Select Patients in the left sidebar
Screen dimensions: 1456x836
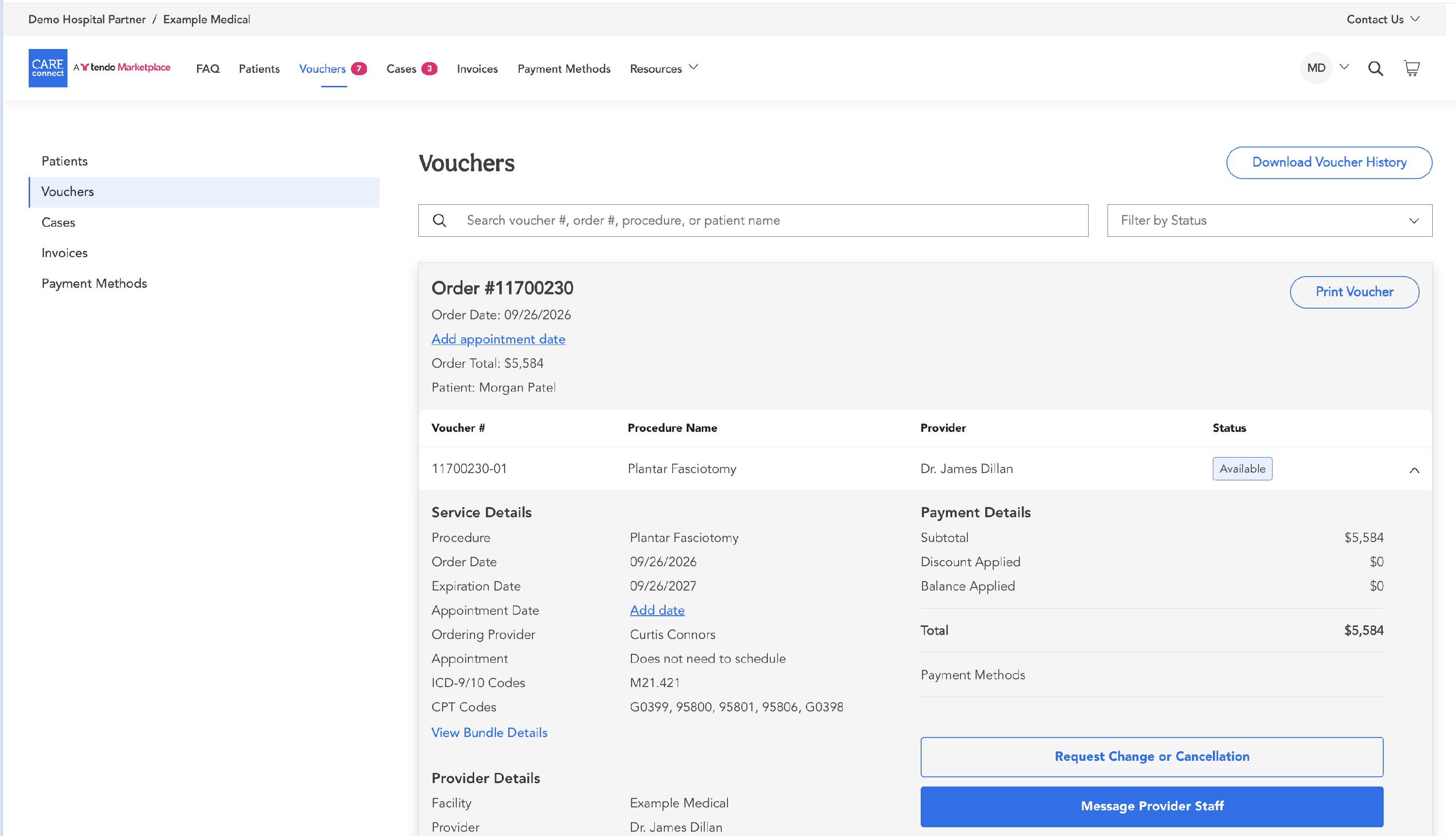tap(204, 162)
